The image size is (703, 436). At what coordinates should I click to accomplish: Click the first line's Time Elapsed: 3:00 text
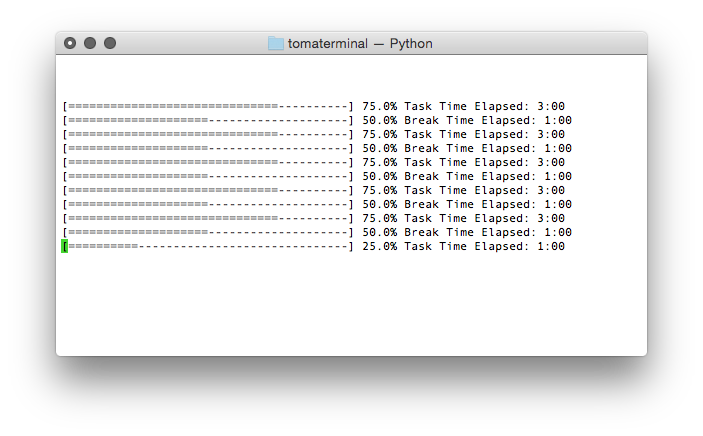(502, 106)
